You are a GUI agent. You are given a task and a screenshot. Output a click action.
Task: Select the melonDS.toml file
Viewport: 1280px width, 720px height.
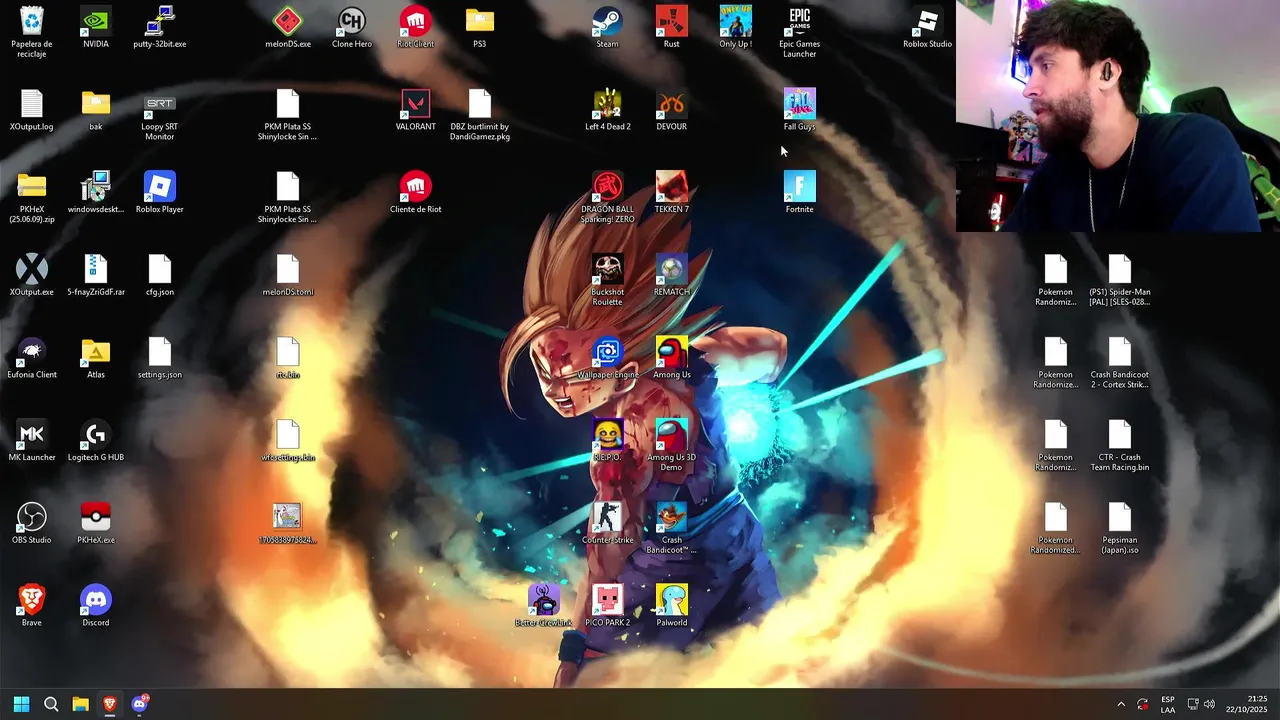pos(288,270)
